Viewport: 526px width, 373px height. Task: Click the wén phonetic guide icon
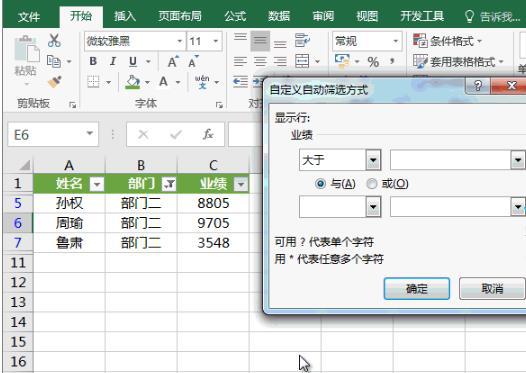pos(202,82)
